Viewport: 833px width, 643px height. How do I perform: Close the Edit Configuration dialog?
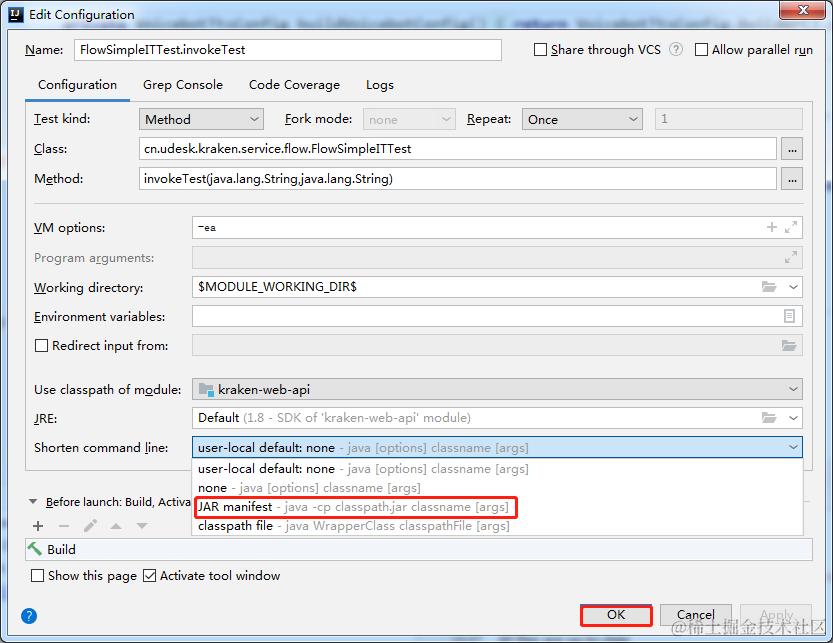tap(802, 10)
